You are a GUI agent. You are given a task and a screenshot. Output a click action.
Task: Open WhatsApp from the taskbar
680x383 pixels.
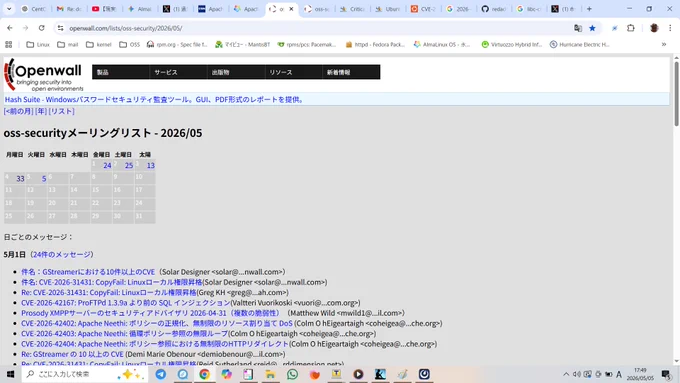(292, 374)
